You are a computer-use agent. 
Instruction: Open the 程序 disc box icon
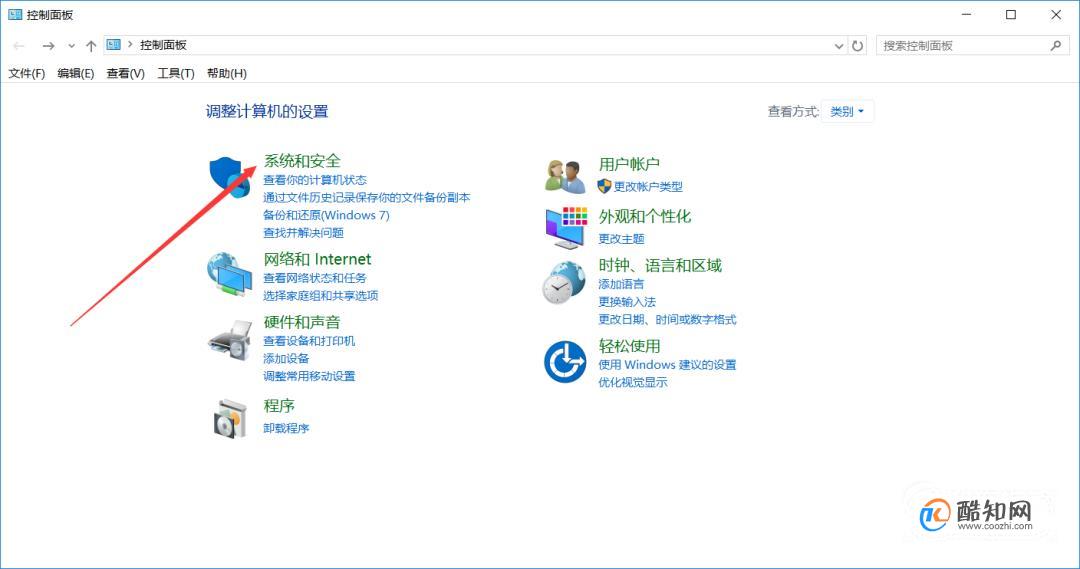230,417
